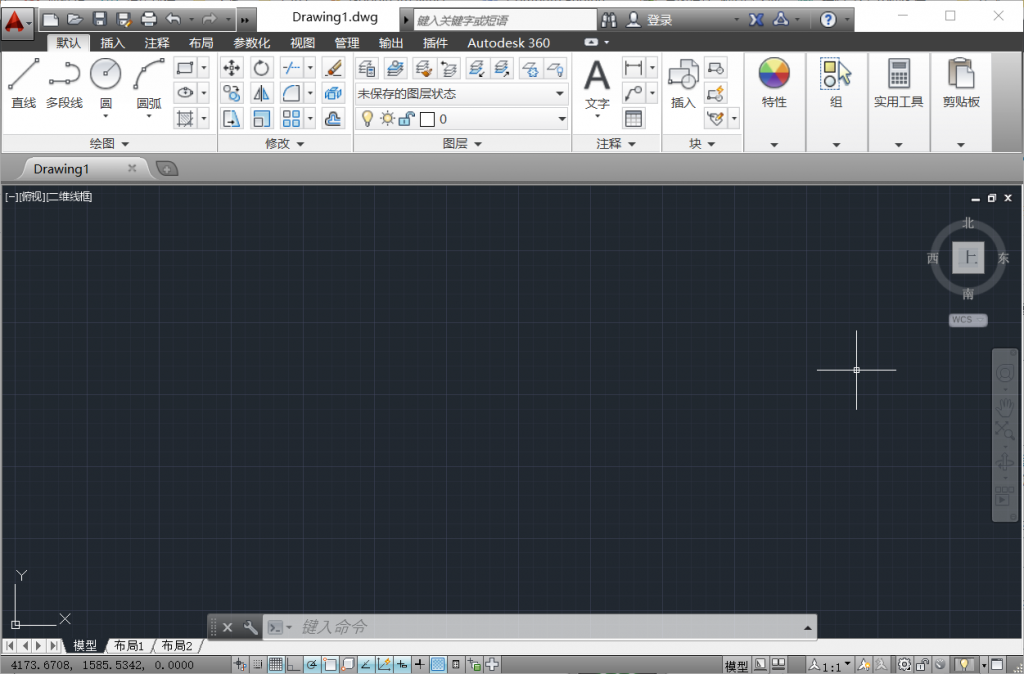Select the Mirror tool
Screen dimensions: 1024x674
(x=261, y=93)
